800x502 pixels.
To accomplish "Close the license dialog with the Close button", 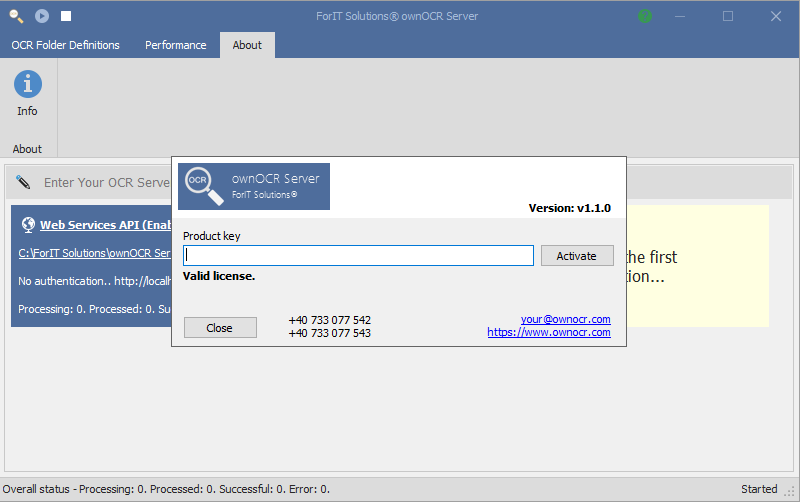I will (x=220, y=328).
